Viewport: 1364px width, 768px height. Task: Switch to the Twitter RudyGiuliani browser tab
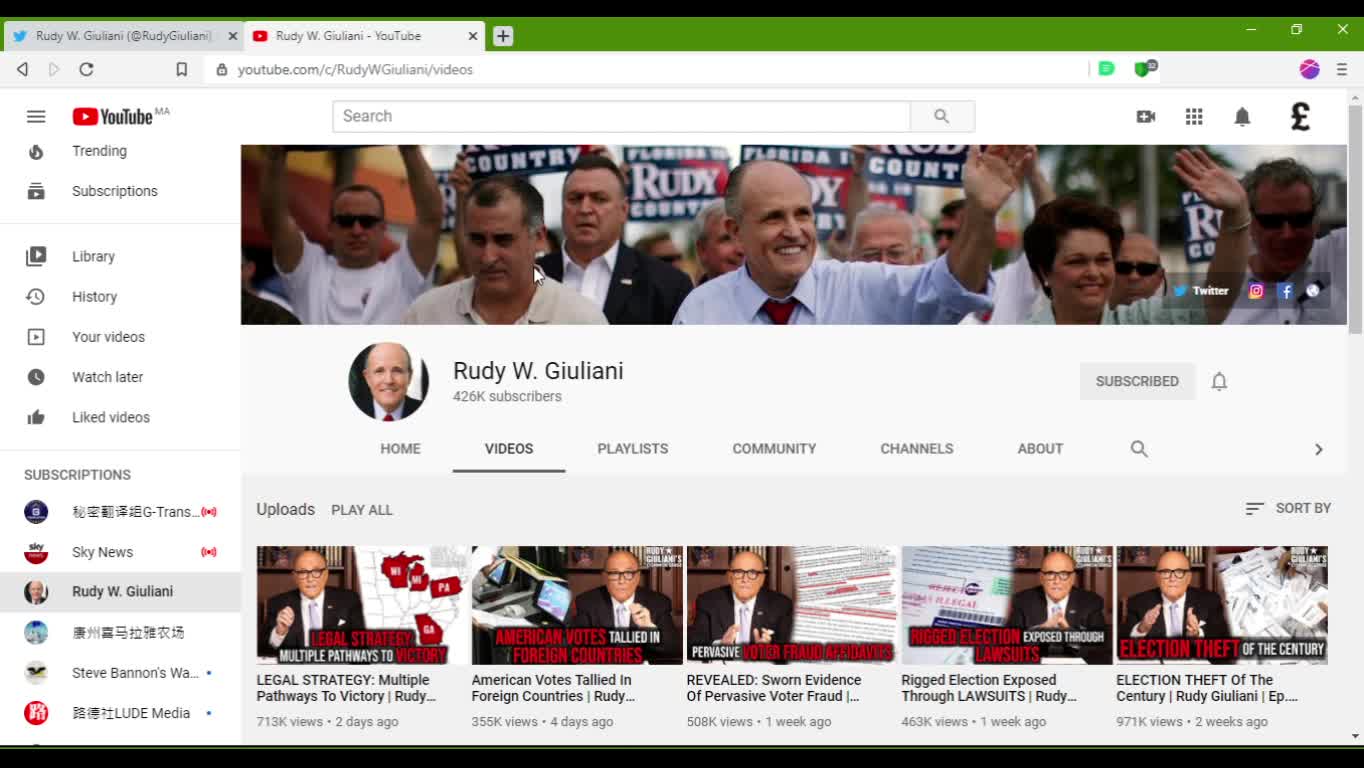pos(122,36)
